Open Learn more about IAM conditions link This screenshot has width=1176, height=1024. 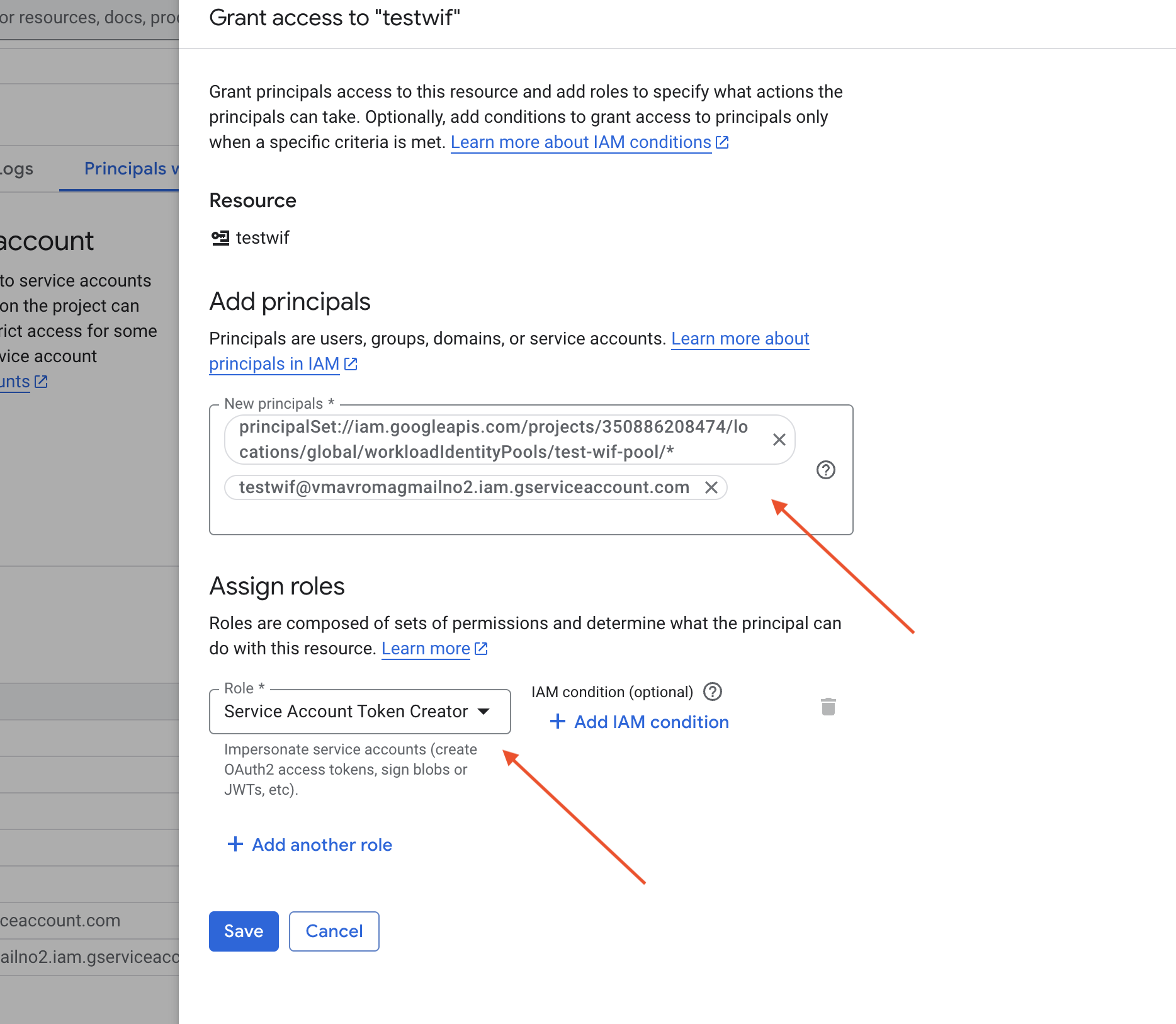581,142
